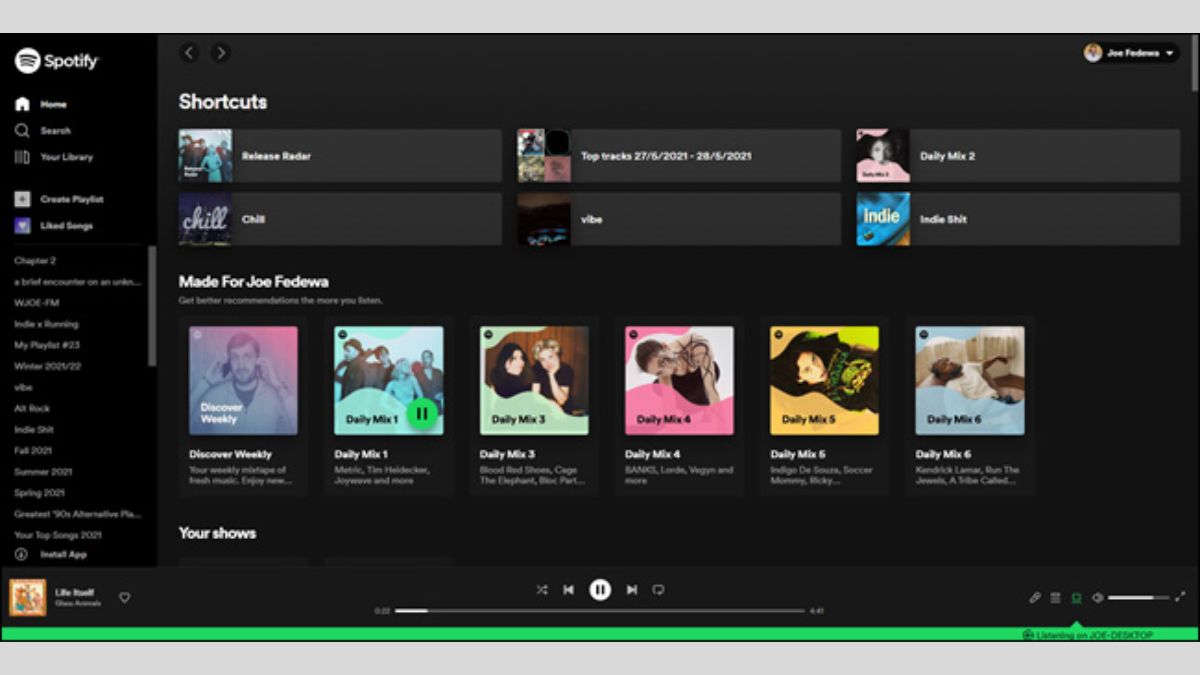The width and height of the screenshot is (1200, 675).
Task: Click Create Playlist button
Action: (x=71, y=199)
